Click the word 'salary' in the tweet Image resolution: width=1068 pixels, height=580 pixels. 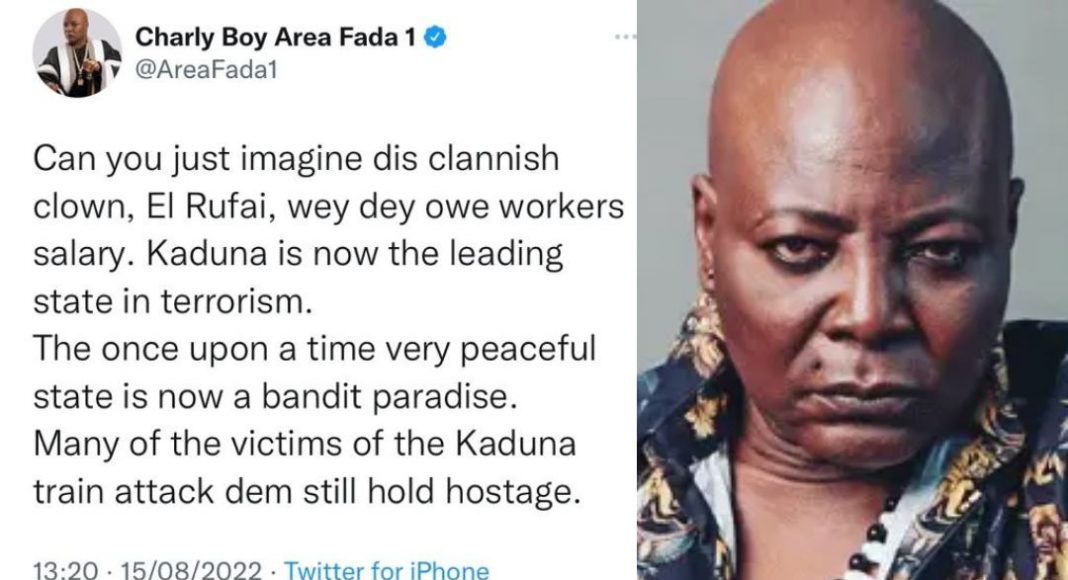click(x=85, y=256)
